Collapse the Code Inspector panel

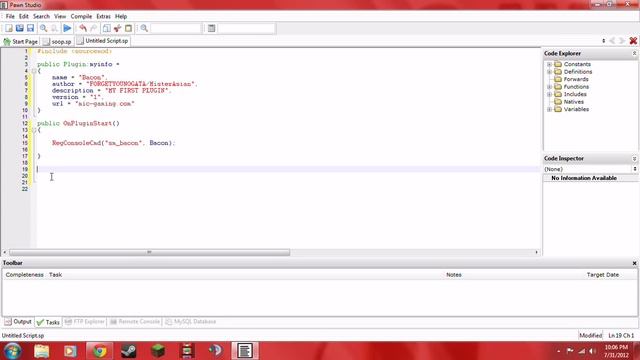click(634, 158)
